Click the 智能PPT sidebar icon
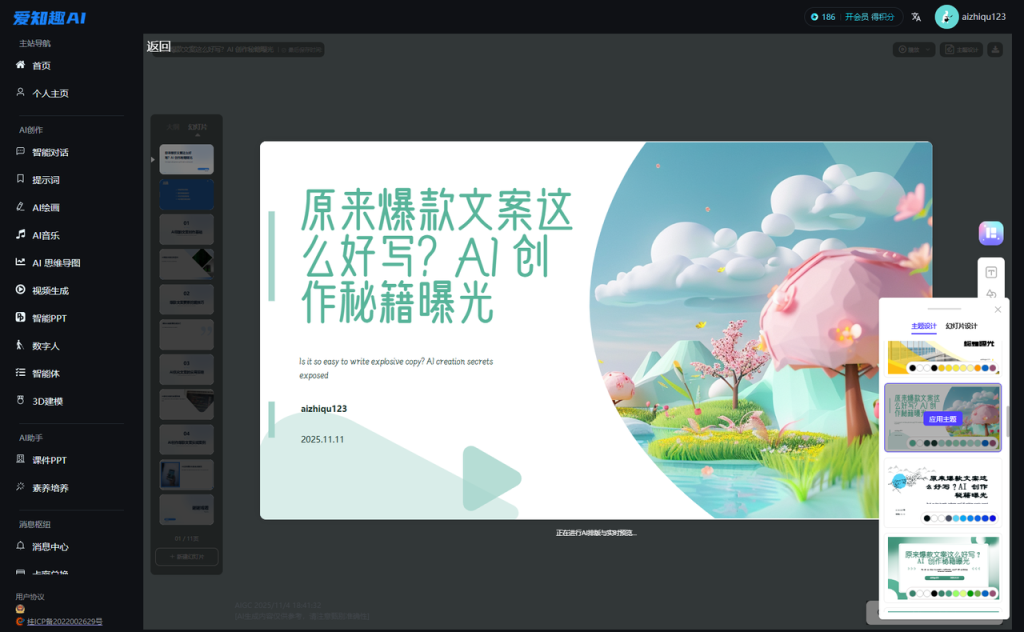The height and width of the screenshot is (632, 1024). click(x=20, y=317)
